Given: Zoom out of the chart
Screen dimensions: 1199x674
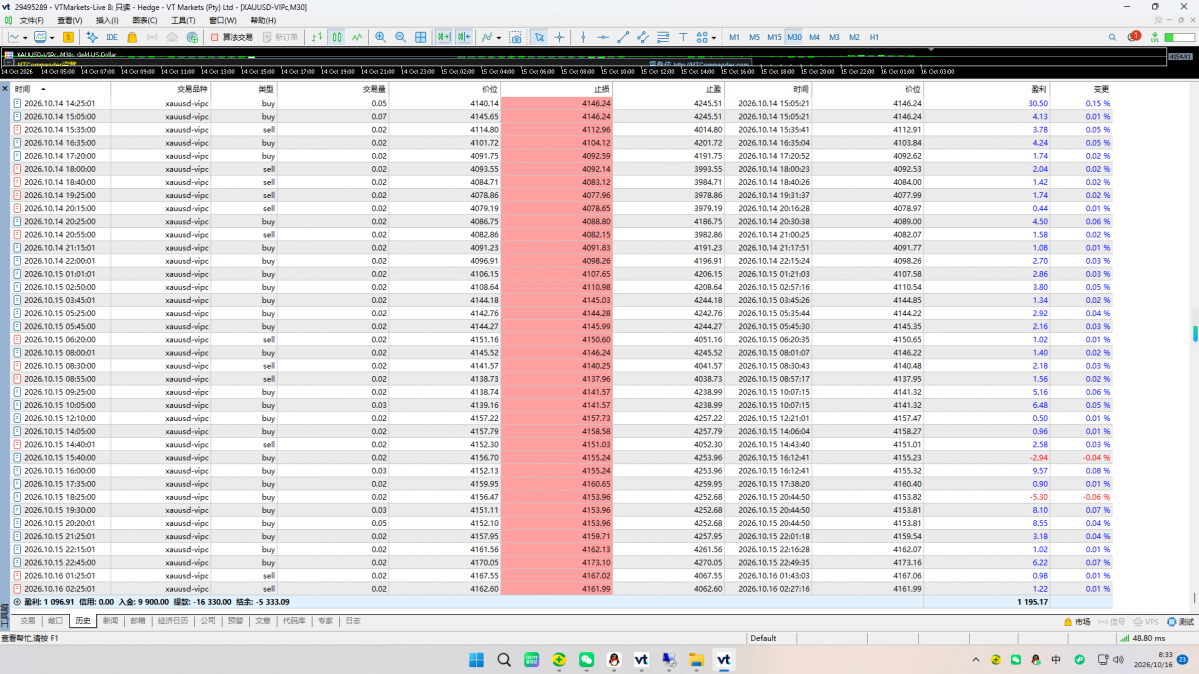Looking at the screenshot, I should 400,37.
